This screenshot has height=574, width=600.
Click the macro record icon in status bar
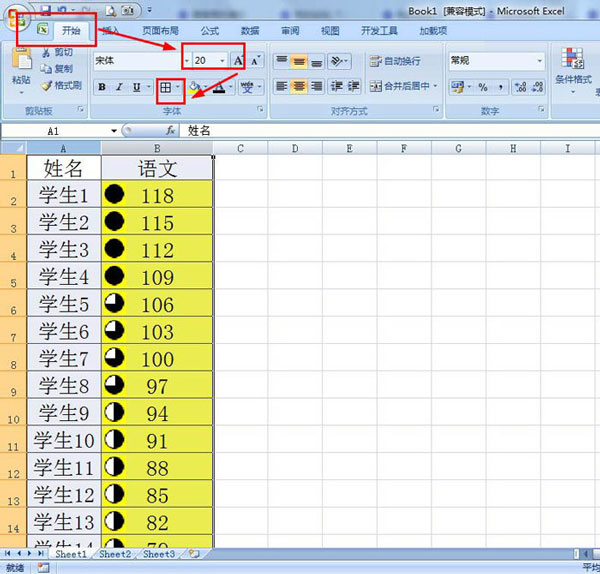(x=43, y=568)
